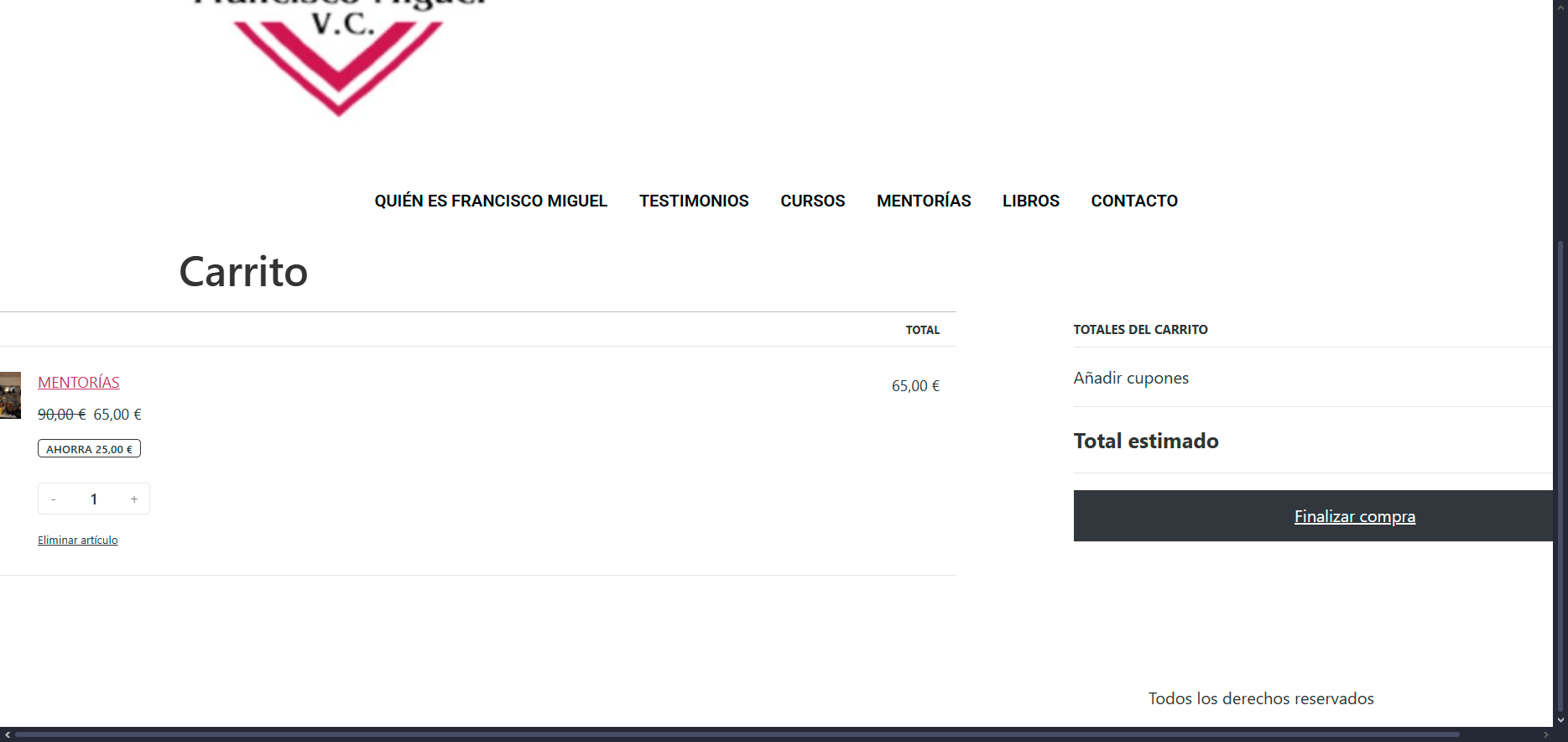Viewport: 1568px width, 742px height.
Task: Expand the Añadir cupones section
Action: pos(1131,379)
